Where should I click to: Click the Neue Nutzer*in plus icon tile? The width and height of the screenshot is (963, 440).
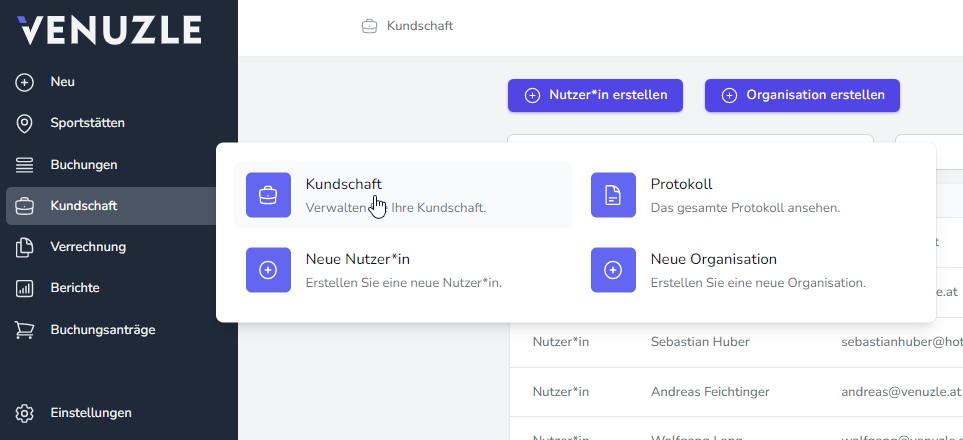click(268, 270)
